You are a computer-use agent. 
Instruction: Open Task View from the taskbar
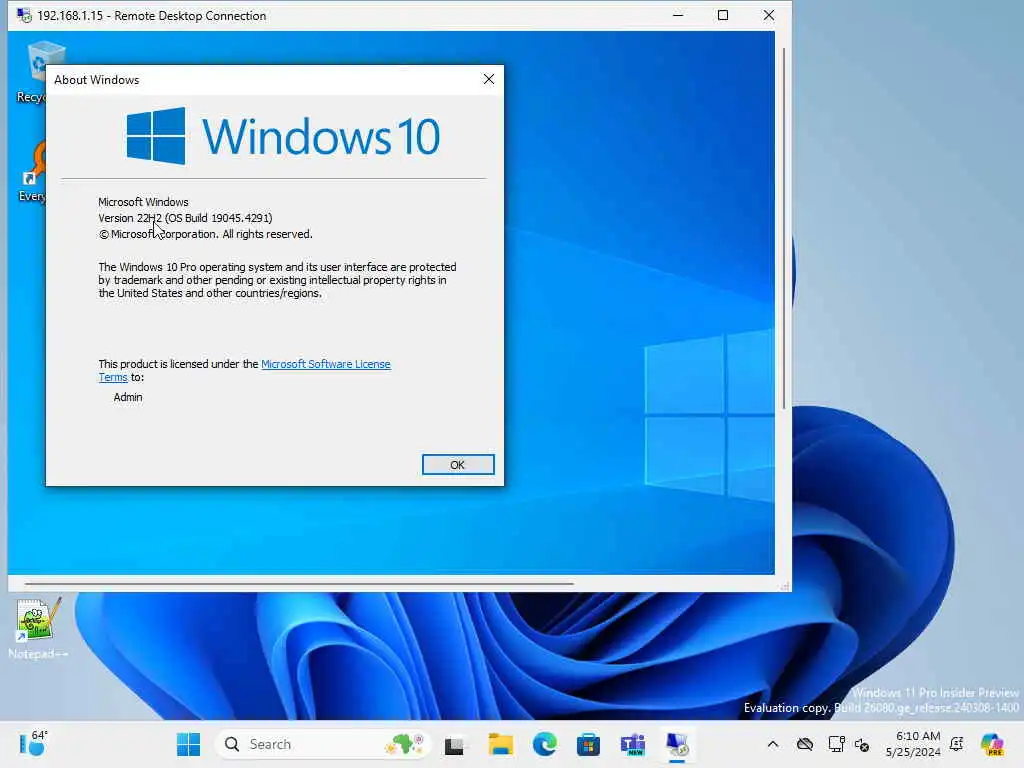point(455,744)
